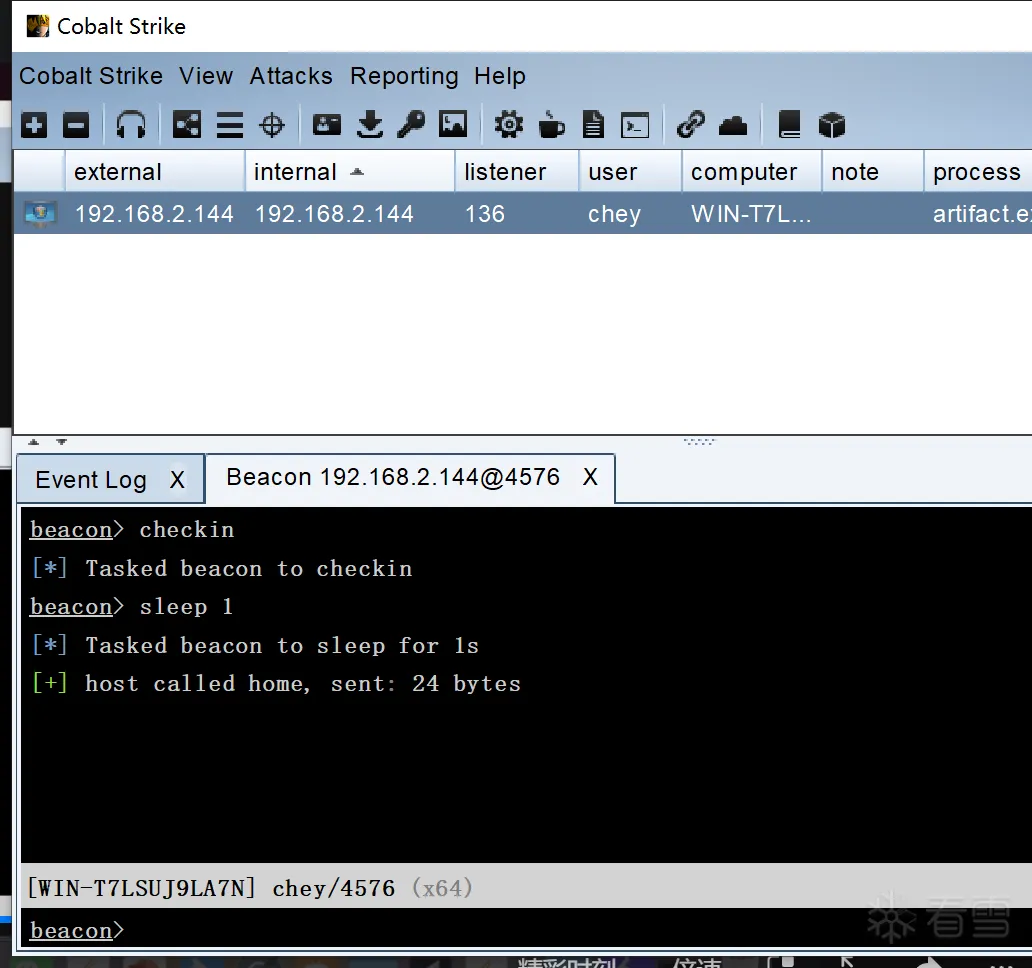Open Screenshots picture icon

[453, 124]
